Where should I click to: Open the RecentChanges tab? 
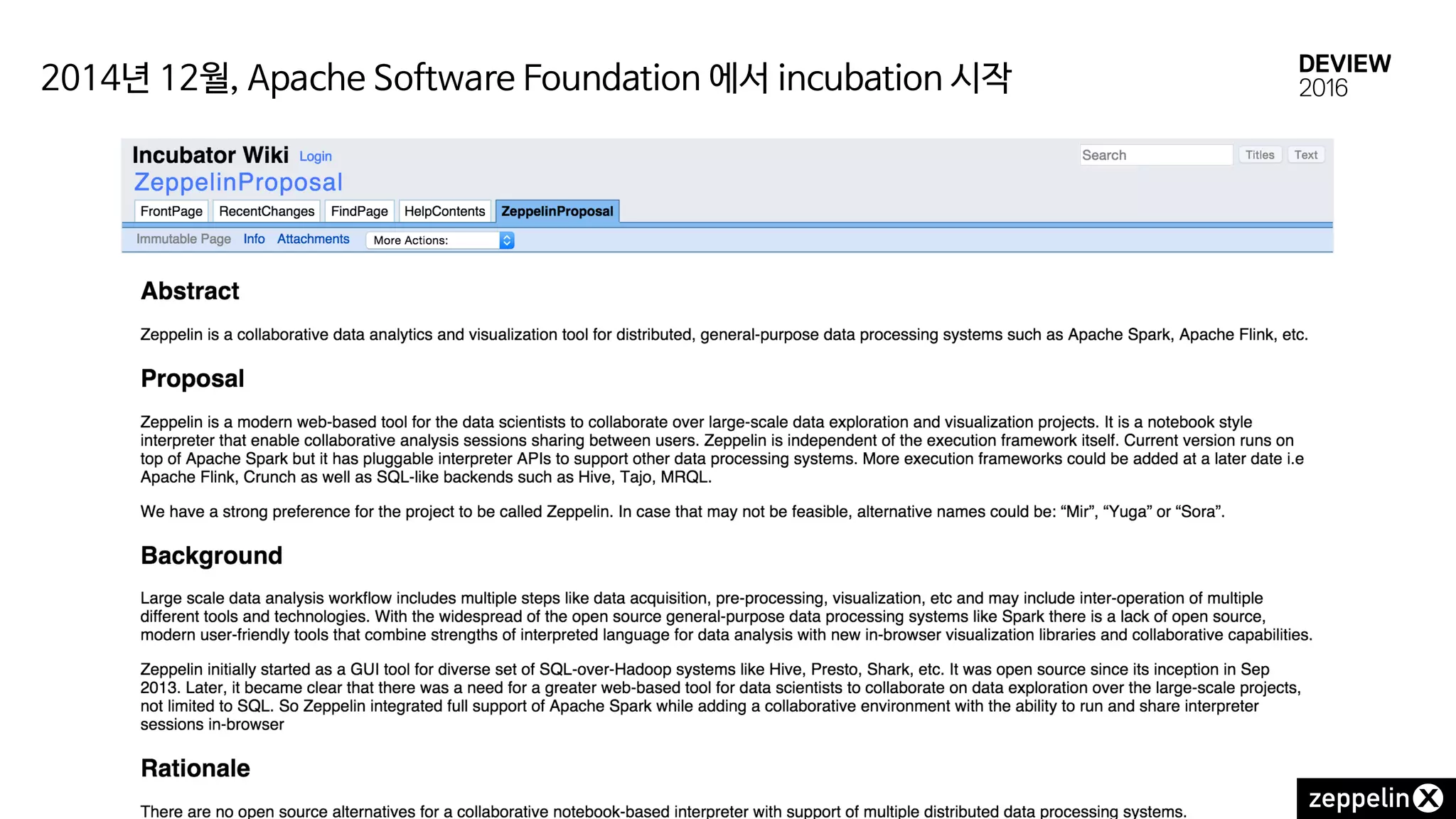pyautogui.click(x=267, y=211)
